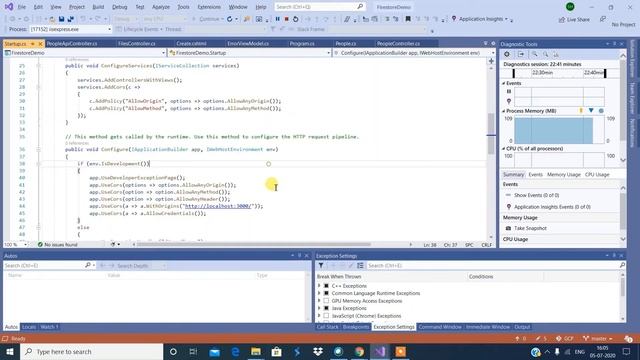640x360 pixels.
Task: Open the Extensions menu
Action: [x=209, y=7]
